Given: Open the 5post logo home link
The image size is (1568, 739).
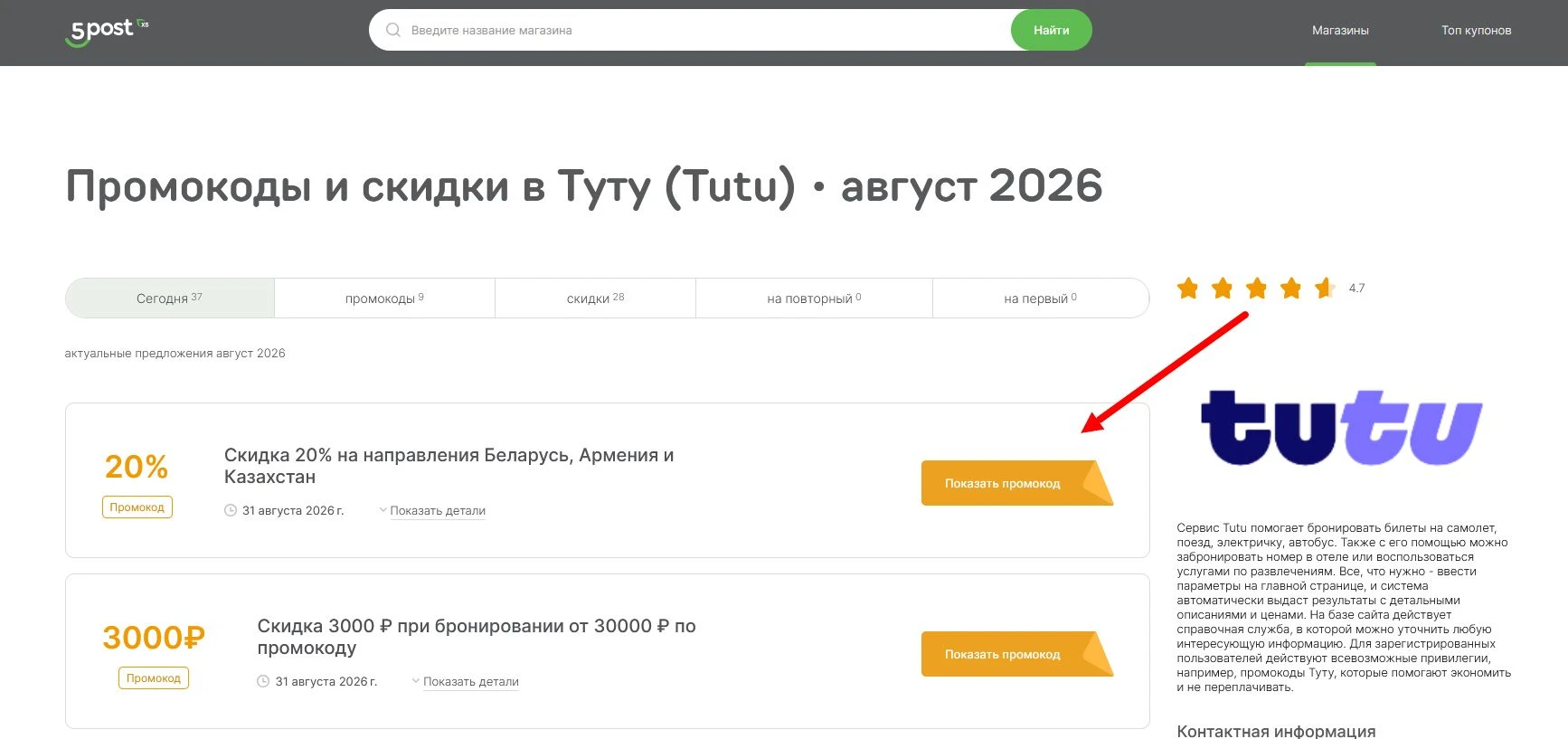Looking at the screenshot, I should click(107, 32).
